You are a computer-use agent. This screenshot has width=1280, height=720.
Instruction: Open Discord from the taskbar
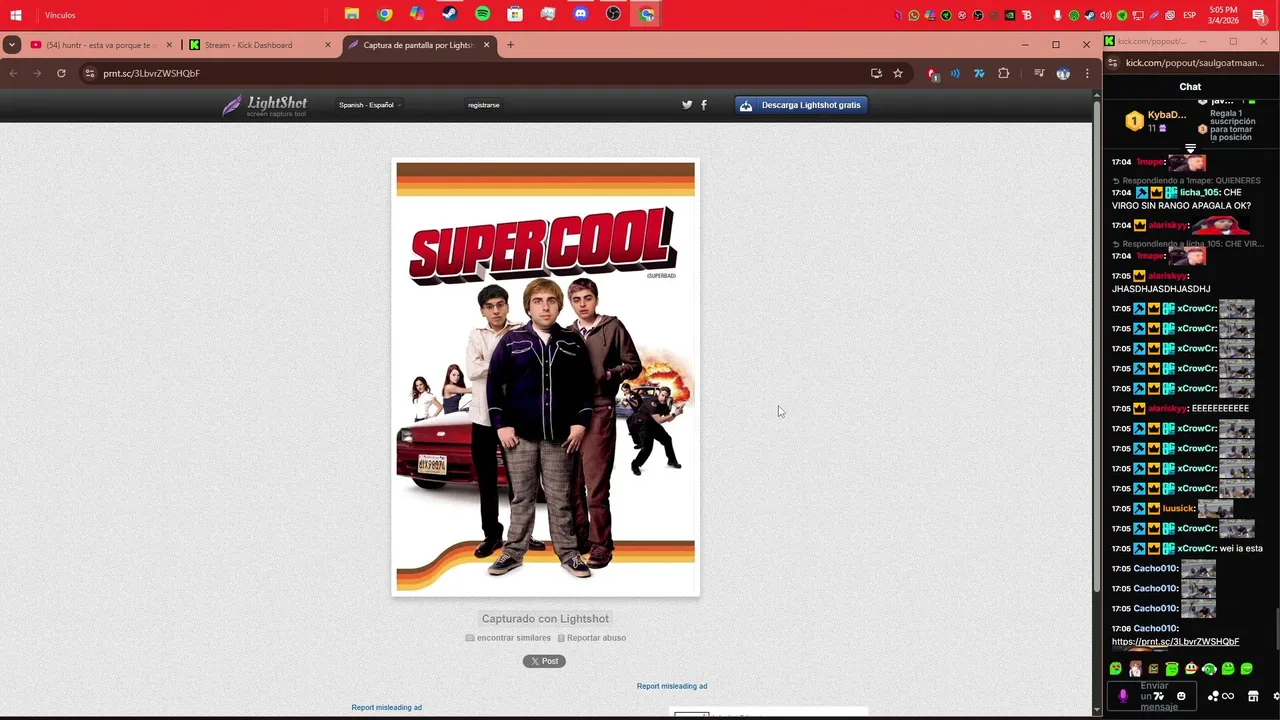tap(581, 14)
